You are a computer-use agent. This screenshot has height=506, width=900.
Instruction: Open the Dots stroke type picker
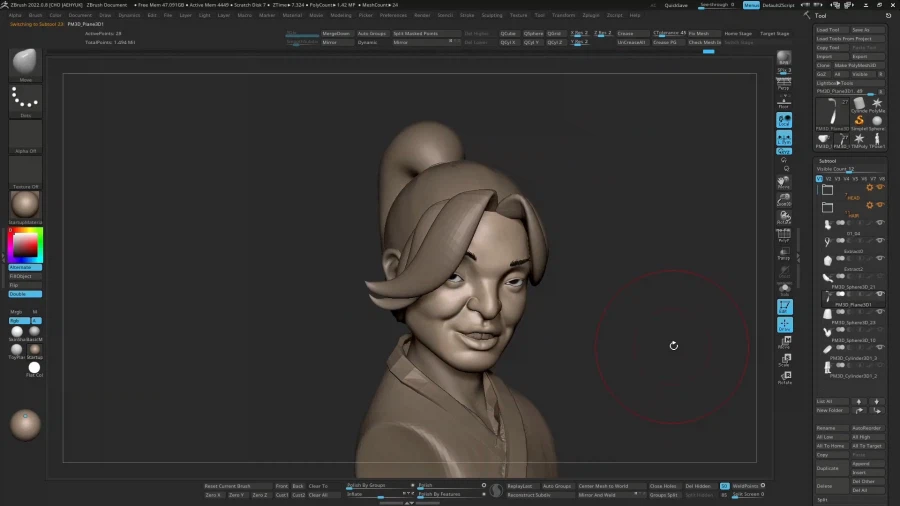click(25, 100)
